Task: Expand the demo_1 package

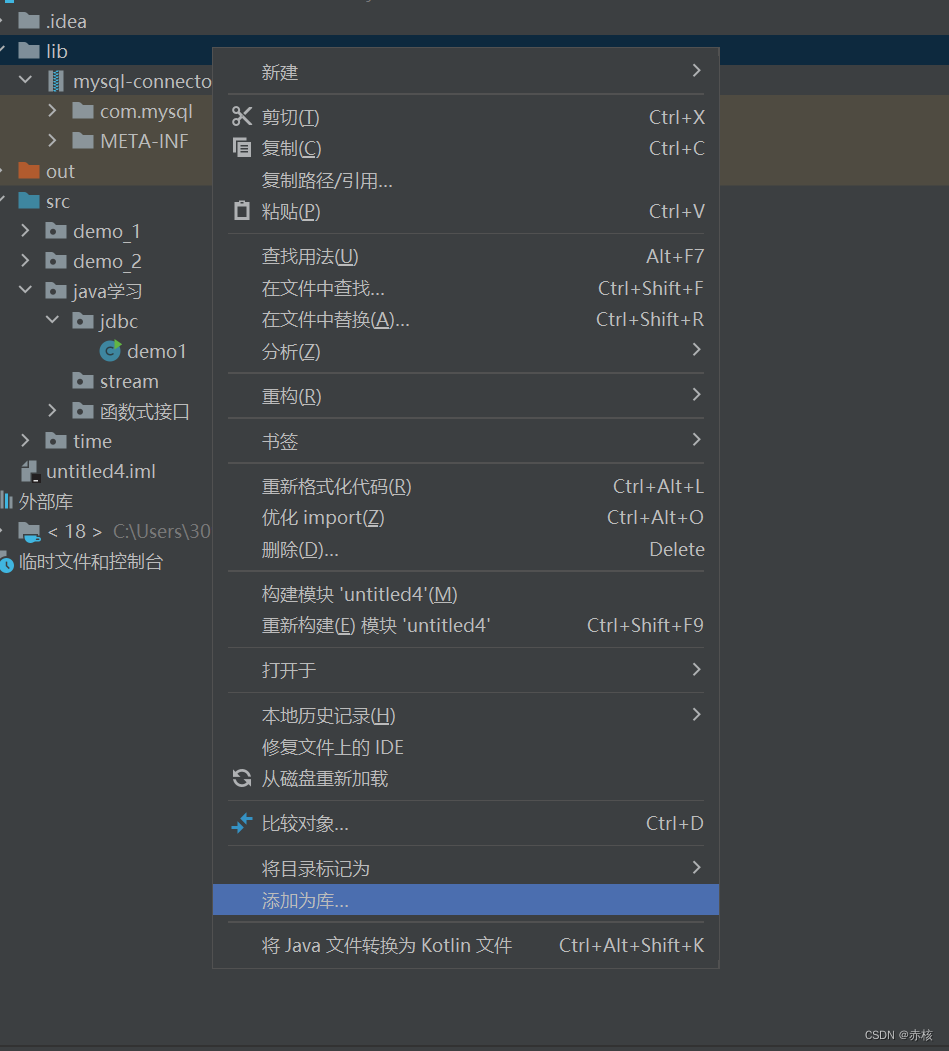Action: click(x=25, y=231)
